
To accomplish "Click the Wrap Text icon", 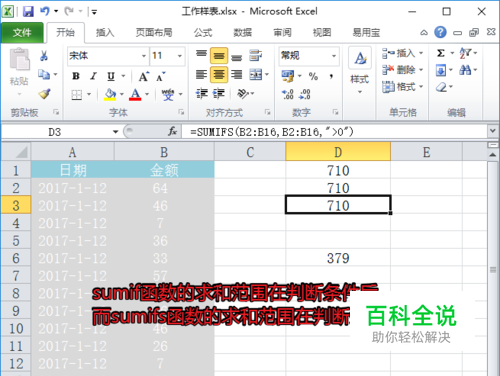I will tap(256, 55).
